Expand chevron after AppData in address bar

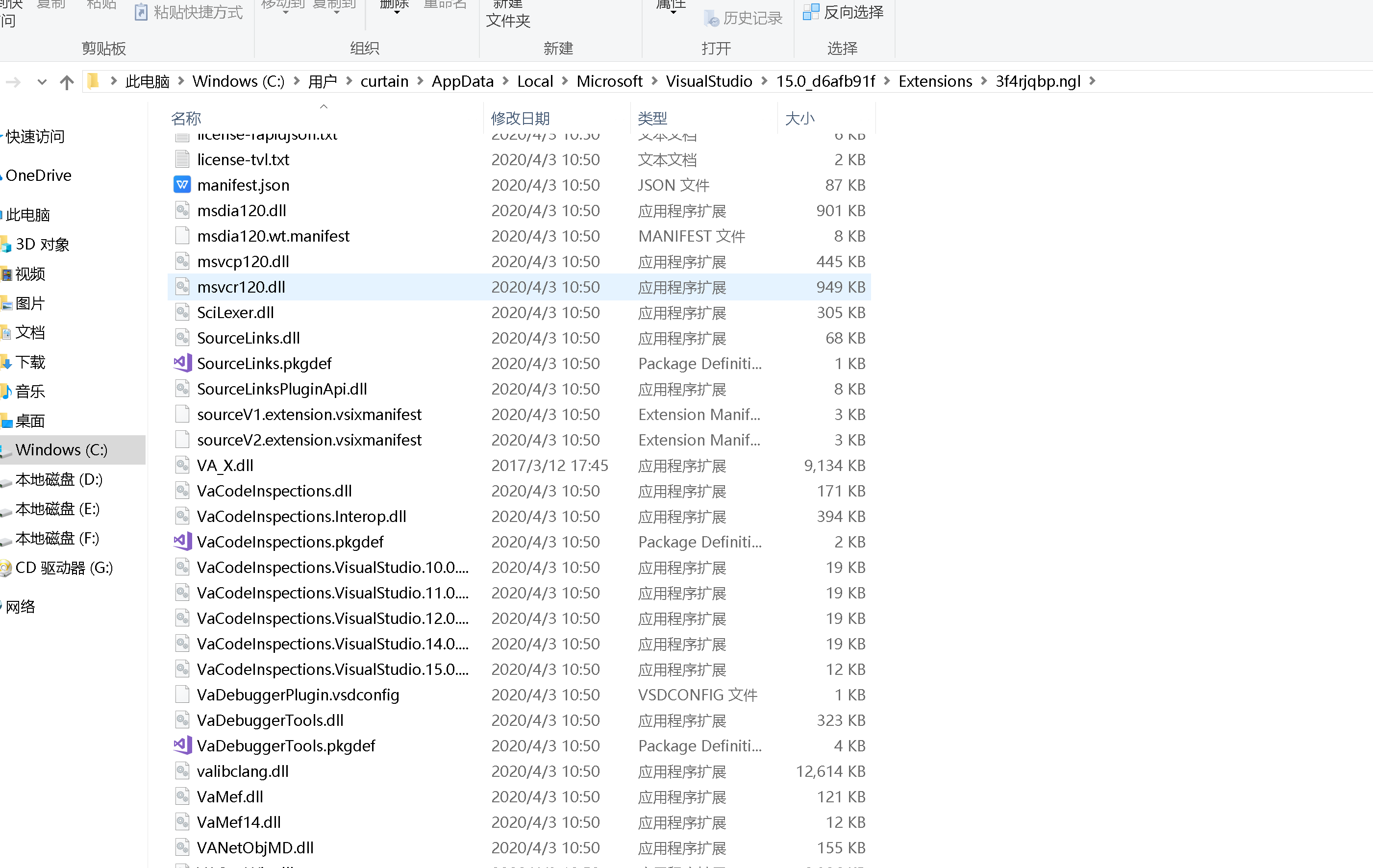[x=505, y=81]
